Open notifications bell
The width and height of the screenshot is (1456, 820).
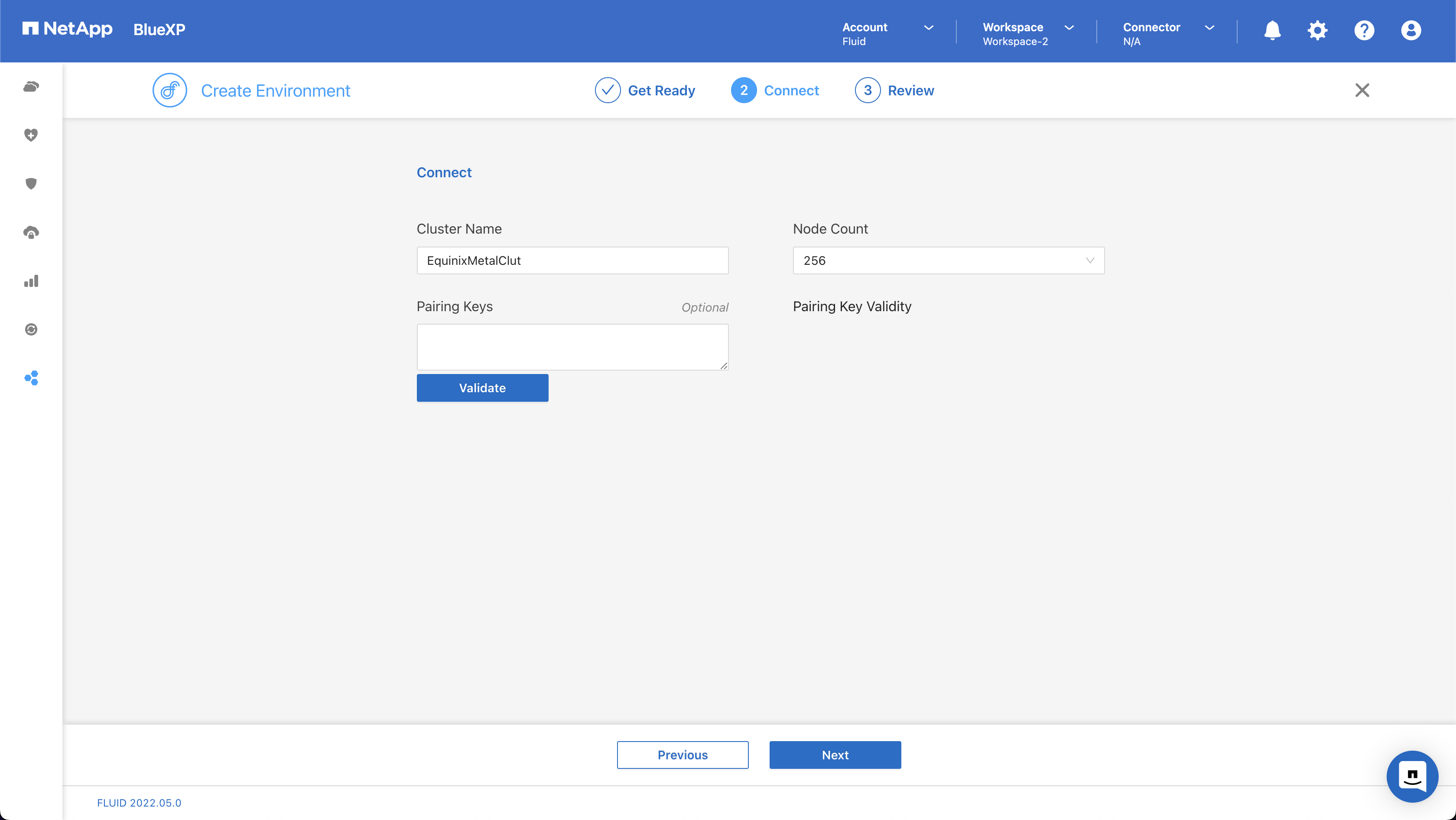pyautogui.click(x=1272, y=30)
